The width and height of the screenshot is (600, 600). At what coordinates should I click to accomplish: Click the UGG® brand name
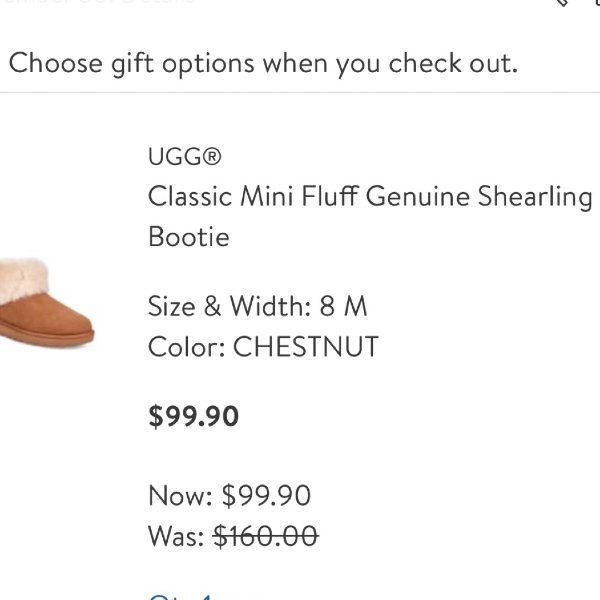point(185,157)
